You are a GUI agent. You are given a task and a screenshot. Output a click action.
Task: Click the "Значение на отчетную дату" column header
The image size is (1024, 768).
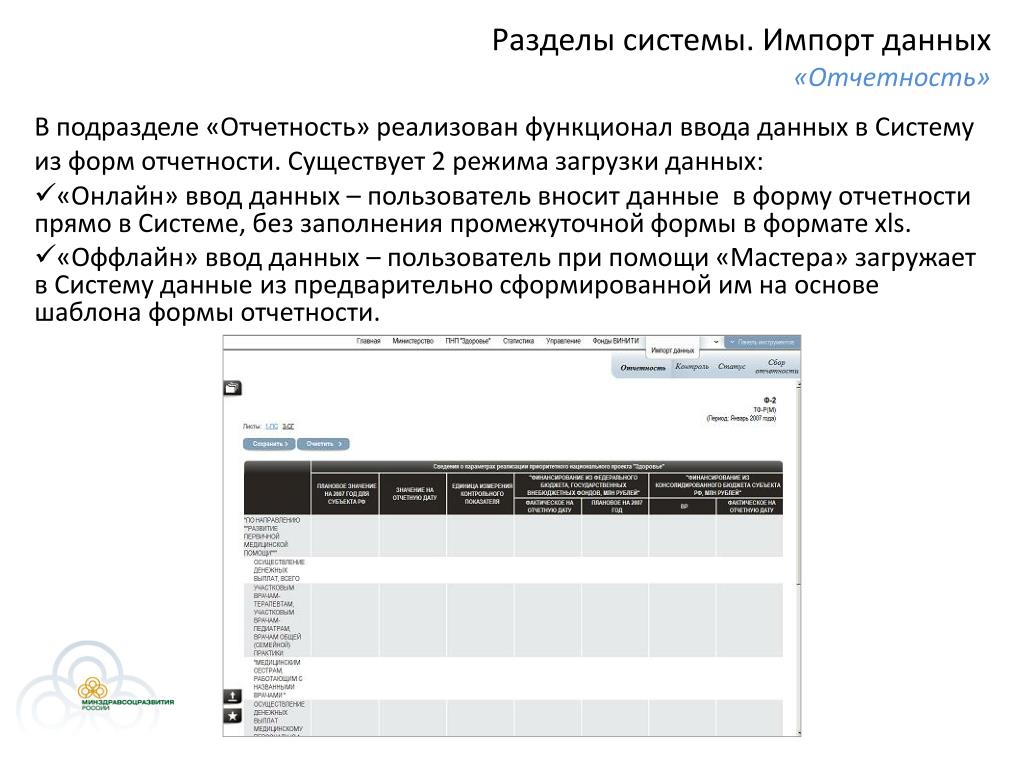click(x=414, y=494)
